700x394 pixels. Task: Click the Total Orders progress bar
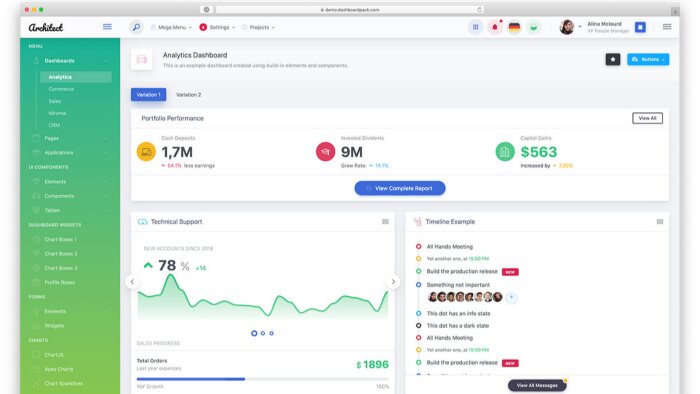(x=262, y=379)
